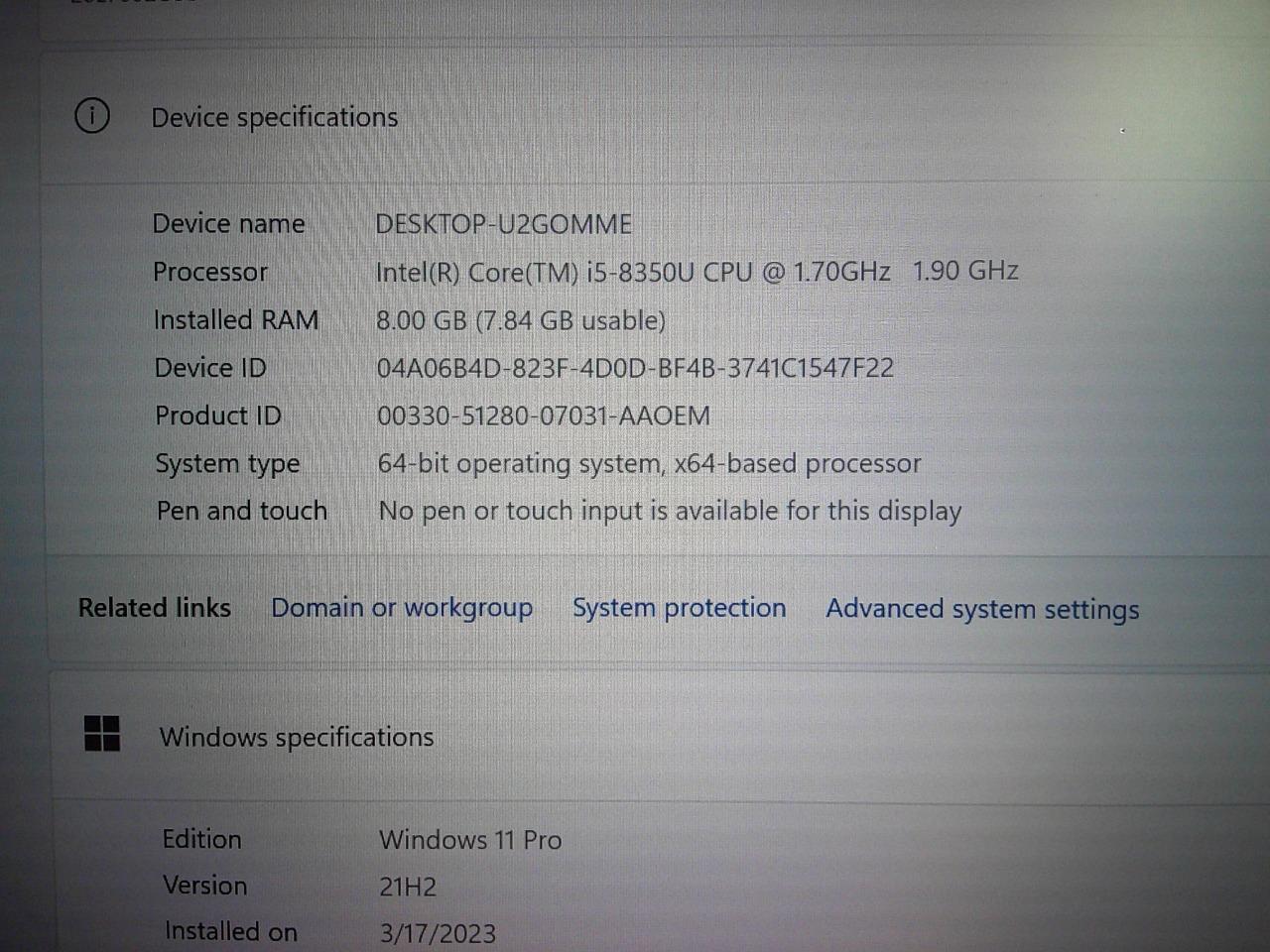Click the Device specifications info icon
This screenshot has height=952, width=1270.
click(92, 116)
